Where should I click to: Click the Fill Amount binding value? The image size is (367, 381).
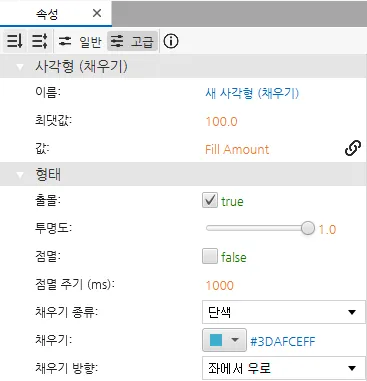coord(237,149)
